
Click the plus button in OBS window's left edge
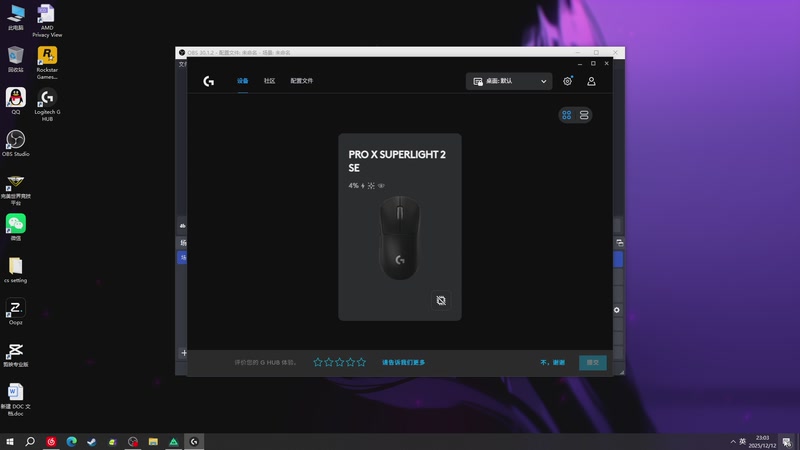[x=184, y=353]
